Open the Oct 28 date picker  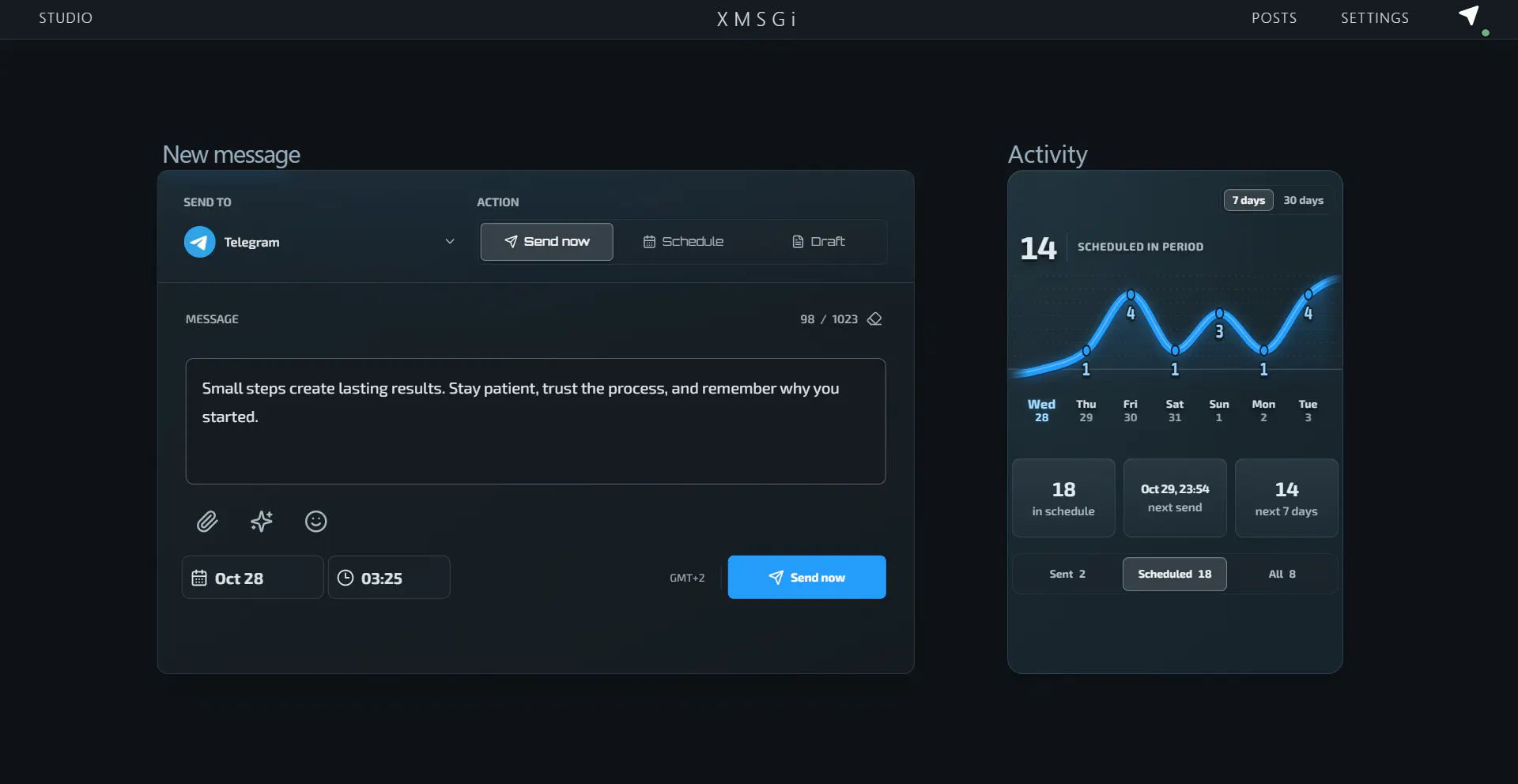click(253, 578)
